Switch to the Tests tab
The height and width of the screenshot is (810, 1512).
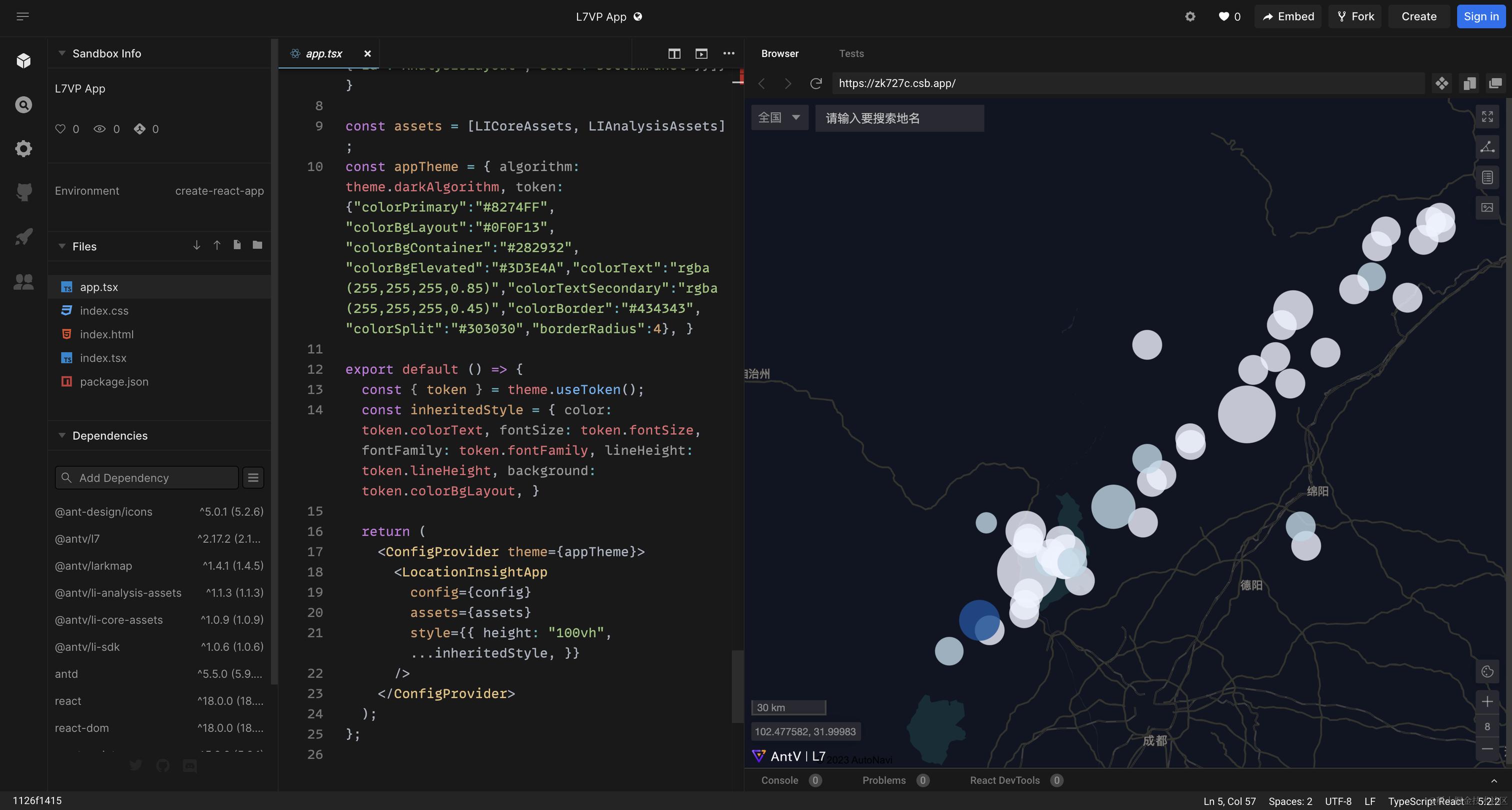tap(851, 54)
